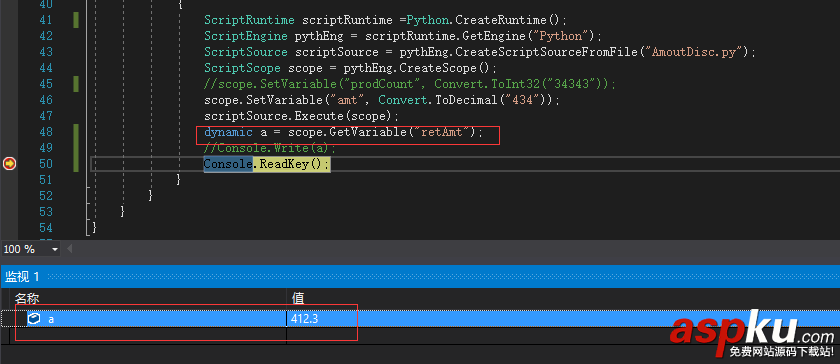840x364 pixels.
Task: Click the ReadKey method call
Action: [x=284, y=164]
